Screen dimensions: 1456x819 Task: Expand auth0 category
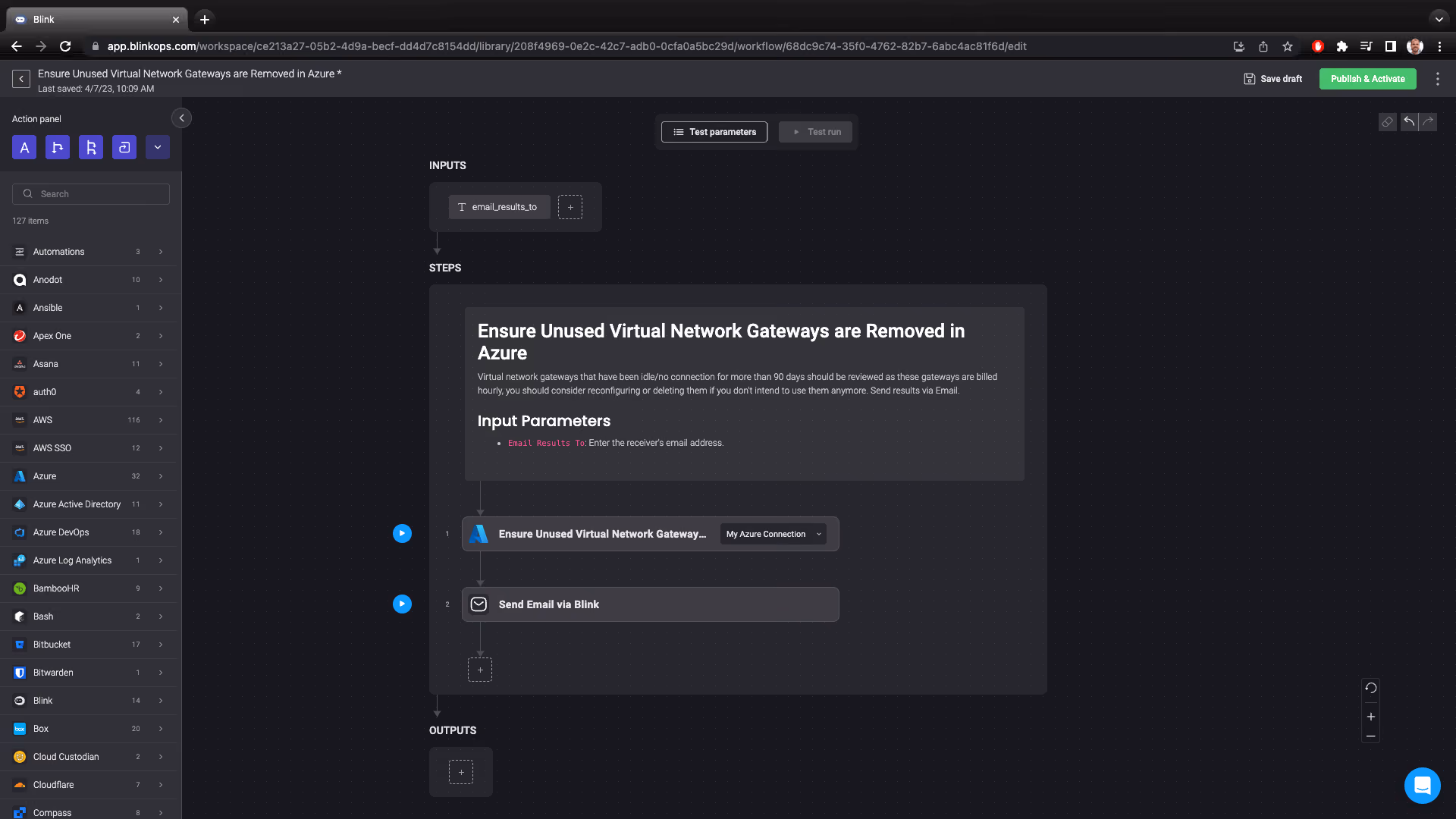[88, 392]
